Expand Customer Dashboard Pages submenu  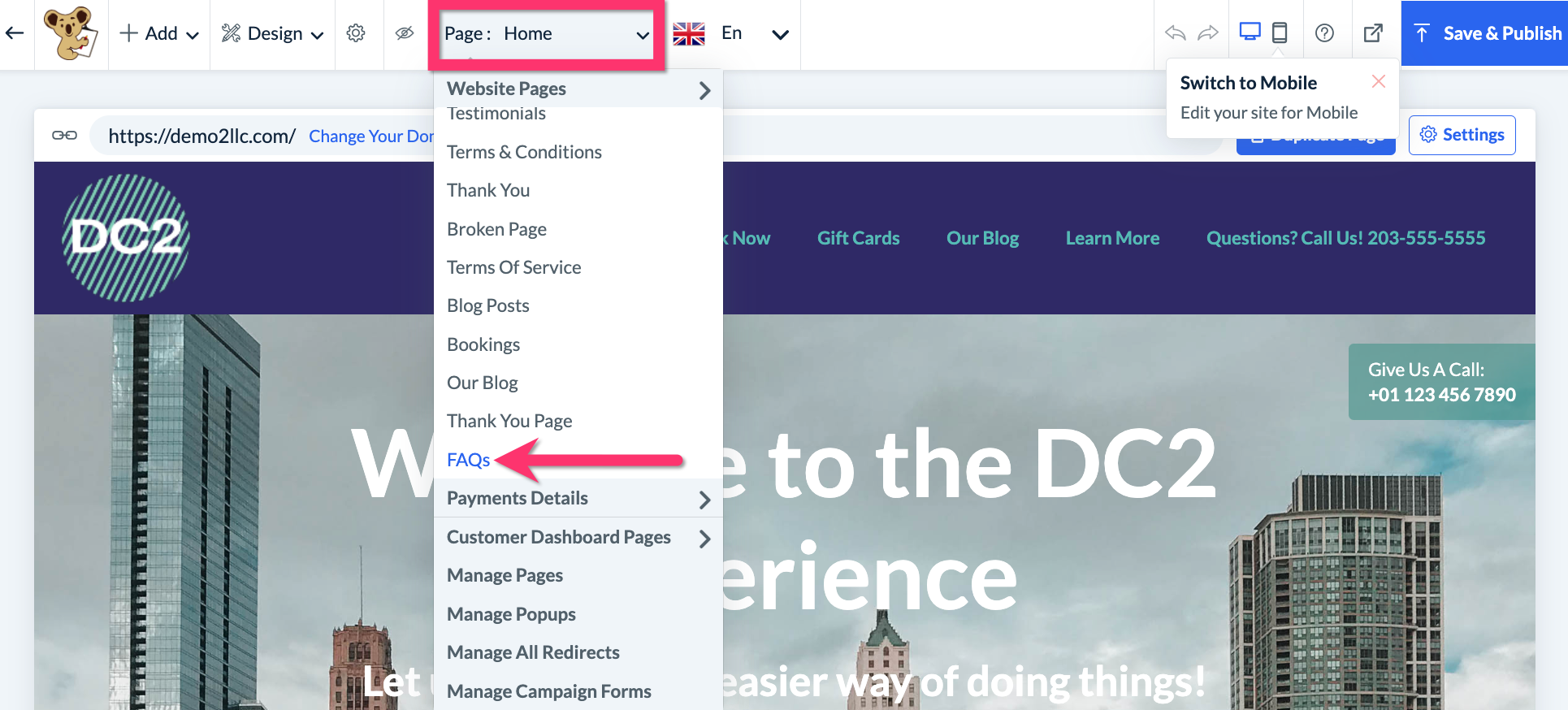pyautogui.click(x=578, y=537)
